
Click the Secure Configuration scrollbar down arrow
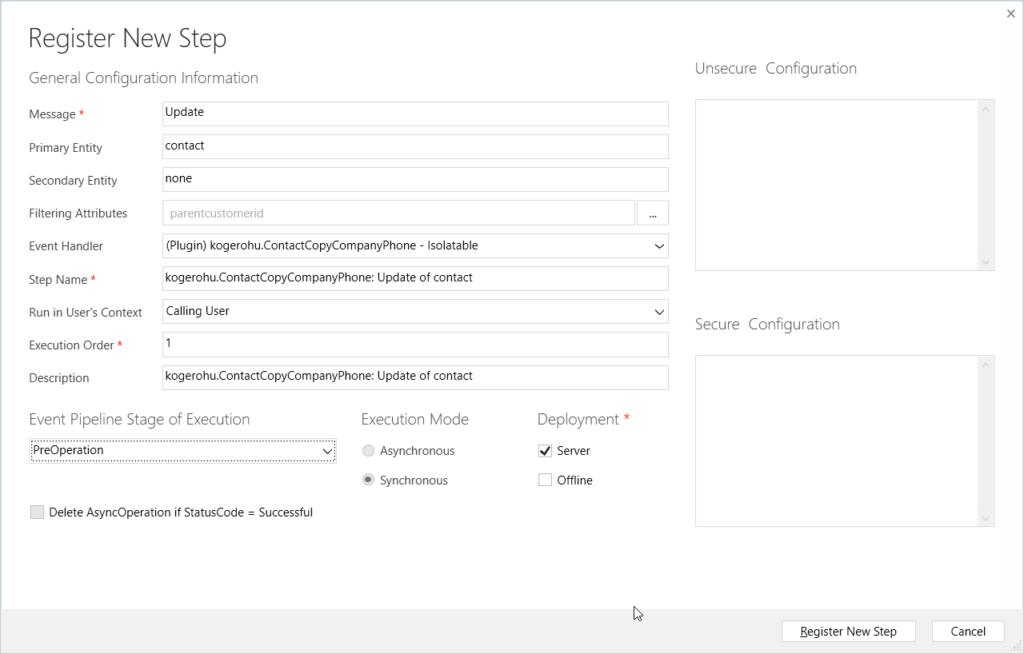pyautogui.click(x=986, y=518)
